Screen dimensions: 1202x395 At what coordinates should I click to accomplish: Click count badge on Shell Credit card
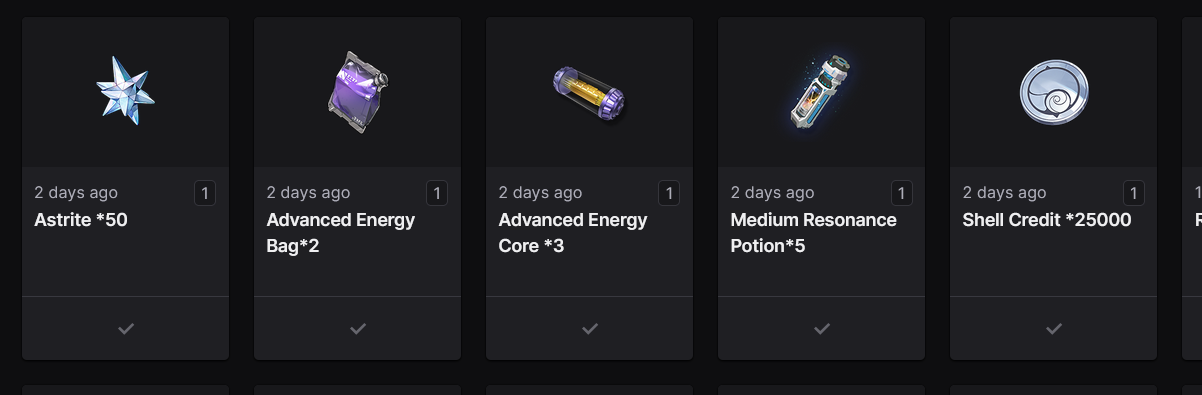(1133, 193)
